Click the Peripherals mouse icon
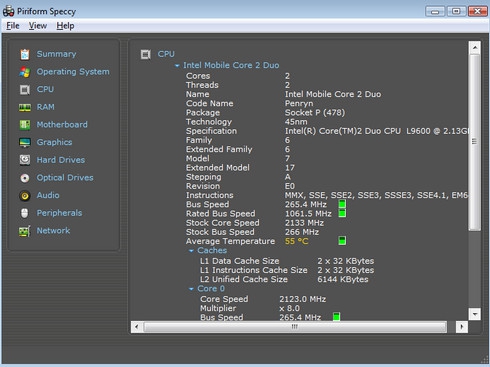490x367 pixels. click(25, 213)
